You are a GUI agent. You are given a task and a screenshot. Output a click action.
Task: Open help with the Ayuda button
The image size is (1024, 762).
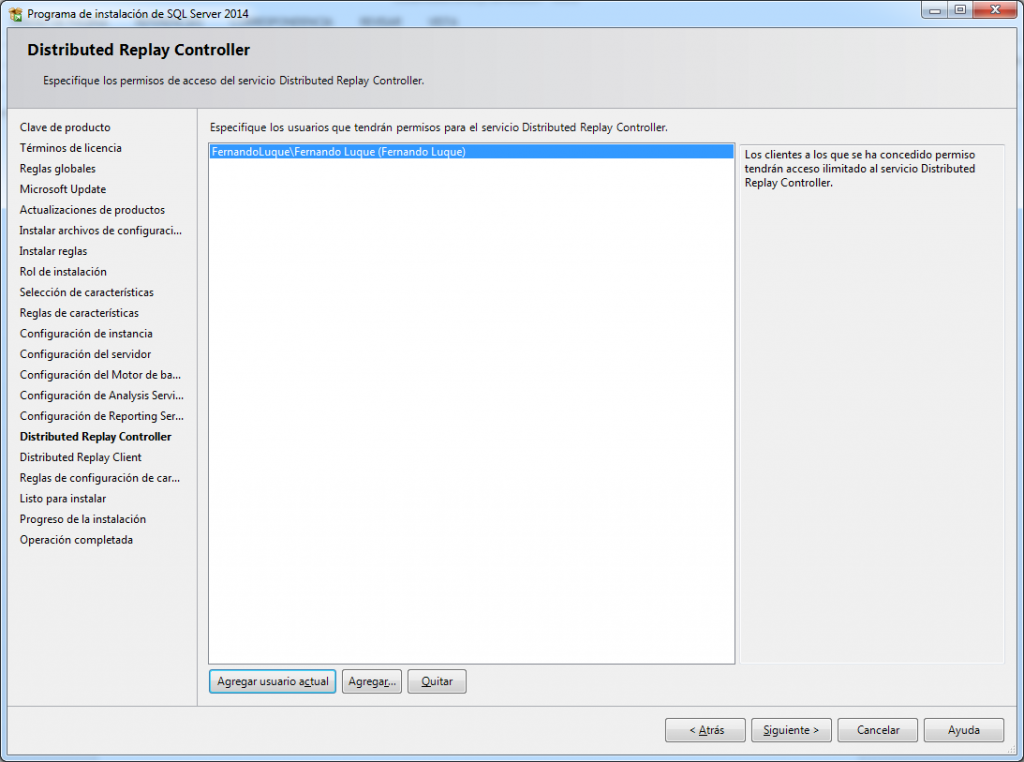[x=963, y=730]
